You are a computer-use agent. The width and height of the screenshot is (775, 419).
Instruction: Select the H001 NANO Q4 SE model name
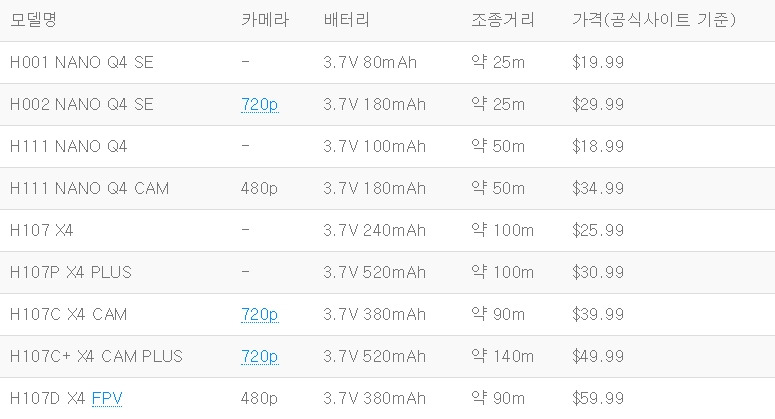click(82, 62)
